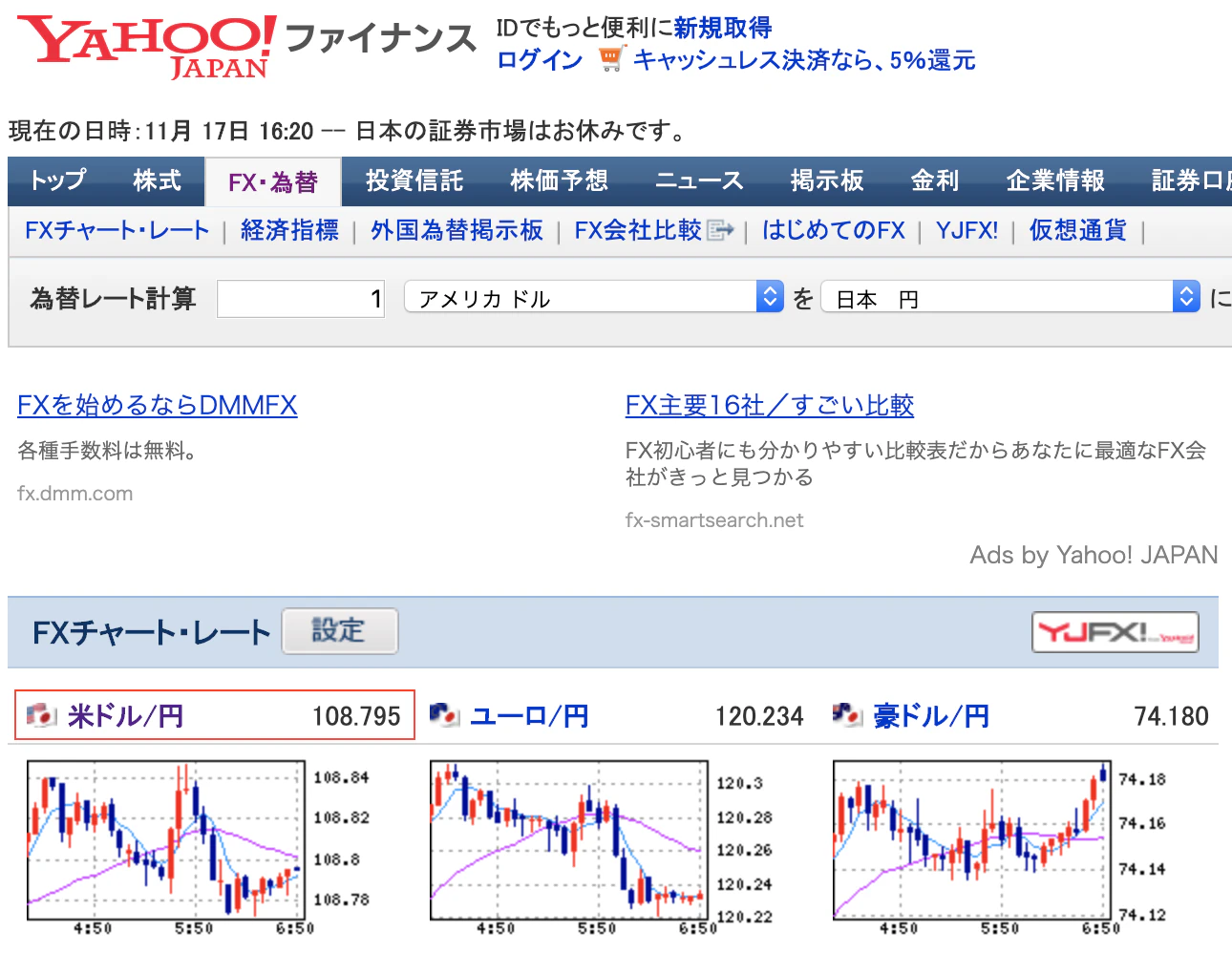
Task: Click the 74.180 rate value
Action: (x=1171, y=716)
